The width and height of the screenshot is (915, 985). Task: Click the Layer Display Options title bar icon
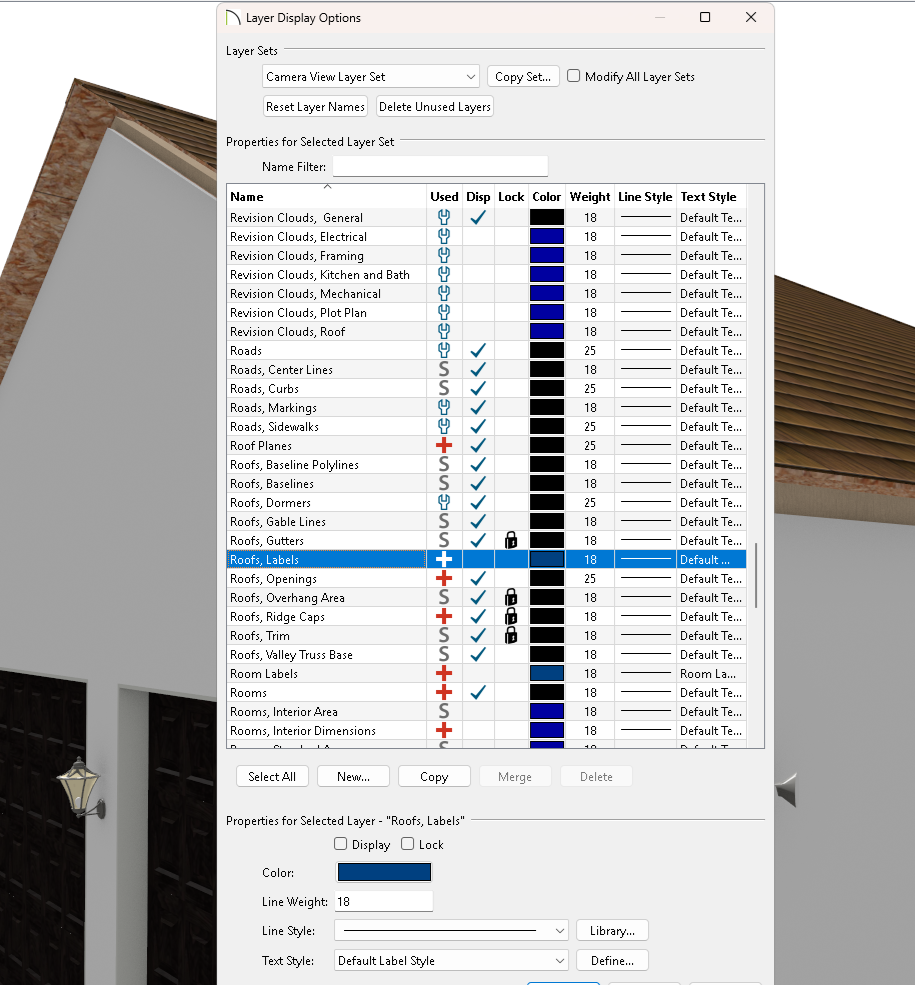pyautogui.click(x=233, y=18)
